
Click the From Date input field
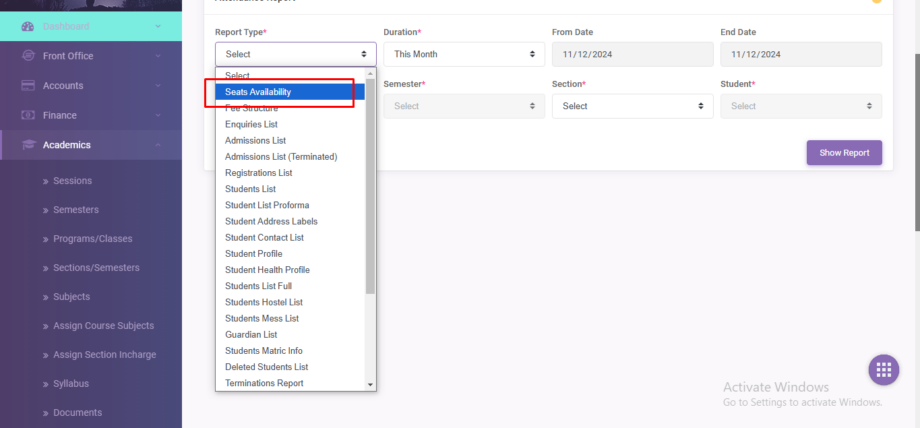coord(632,54)
